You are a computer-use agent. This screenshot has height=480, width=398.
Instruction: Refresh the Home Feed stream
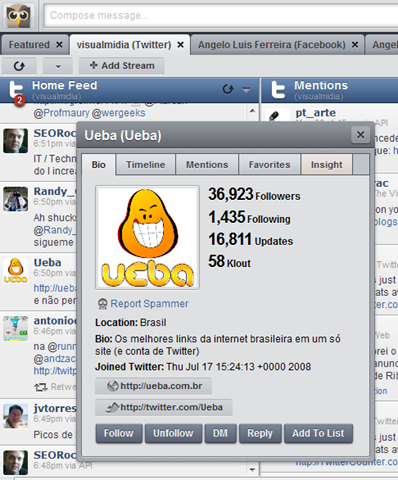pyautogui.click(x=228, y=89)
